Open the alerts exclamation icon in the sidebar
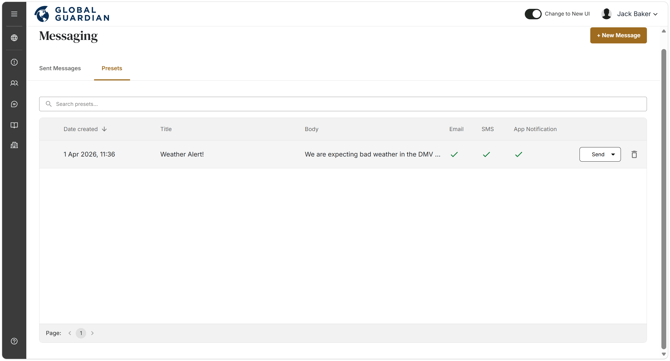 (14, 62)
